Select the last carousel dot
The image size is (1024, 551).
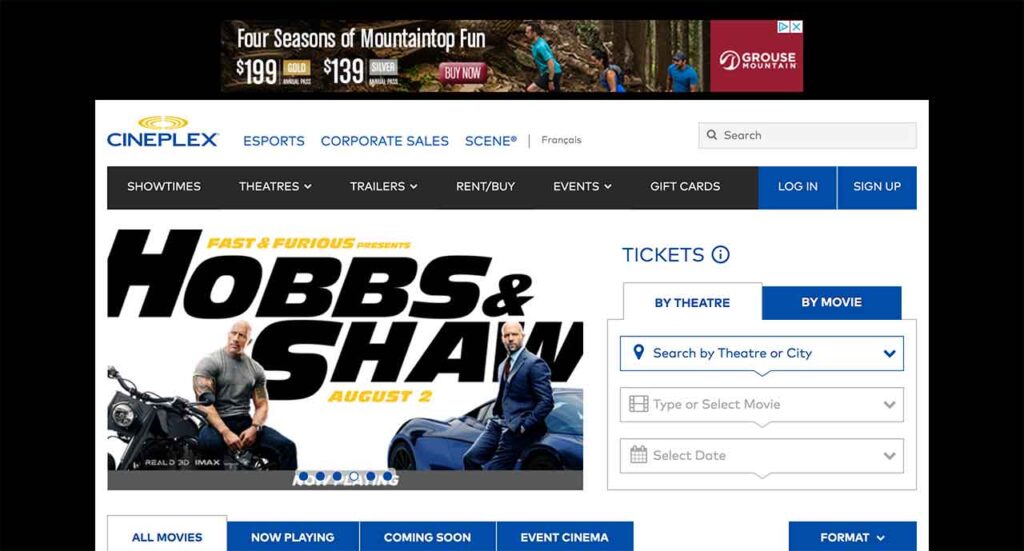tap(387, 477)
